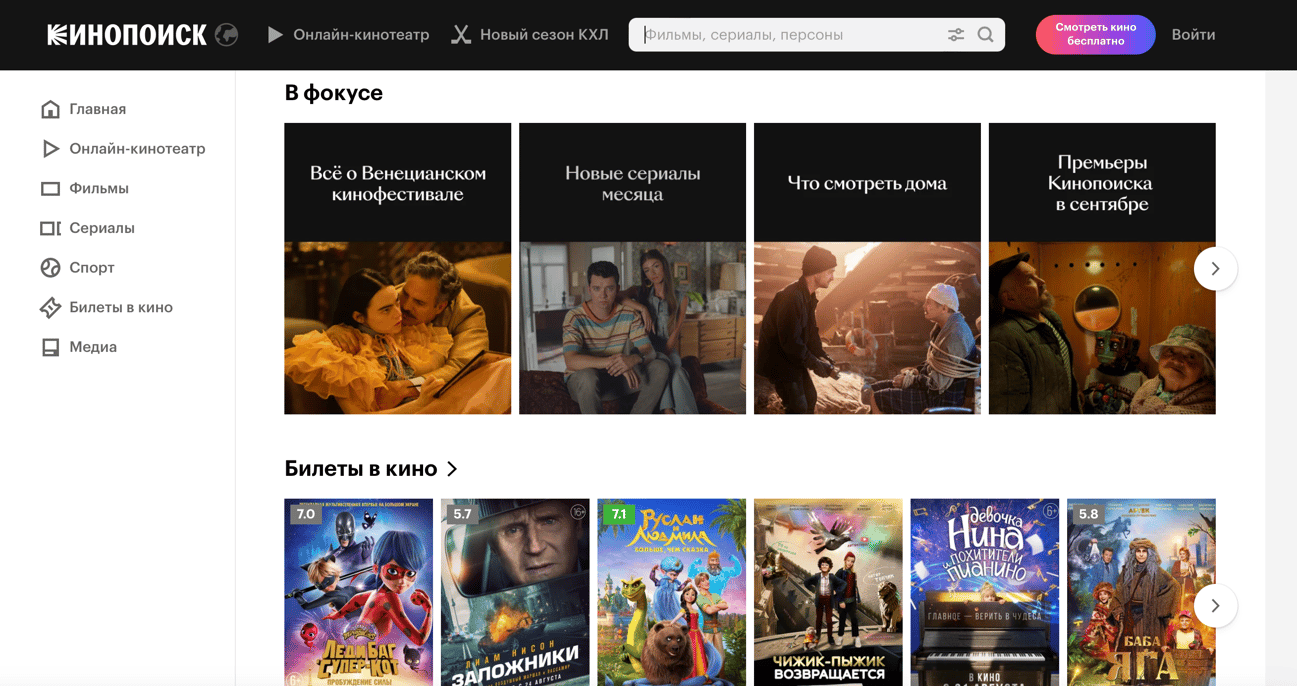Click the 5.8 rating badge
The height and width of the screenshot is (686, 1297).
pos(1088,514)
